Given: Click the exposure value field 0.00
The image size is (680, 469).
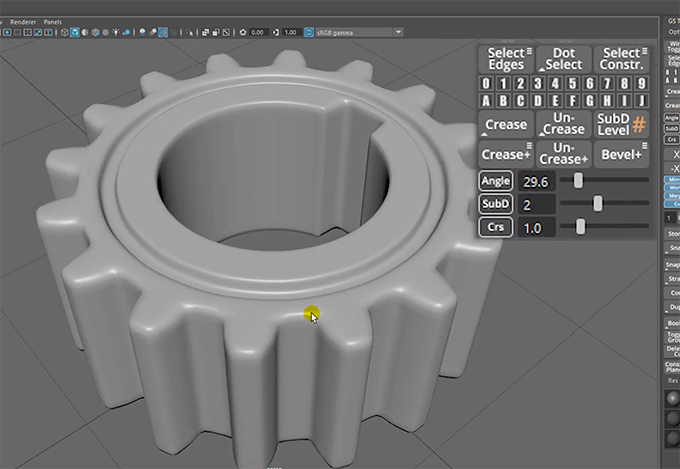Looking at the screenshot, I should (x=258, y=33).
